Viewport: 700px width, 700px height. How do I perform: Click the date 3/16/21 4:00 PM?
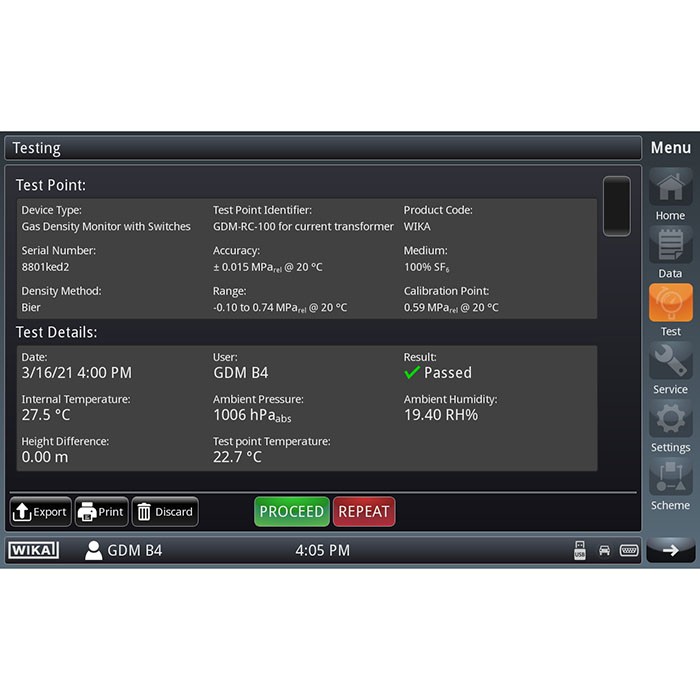coord(77,372)
